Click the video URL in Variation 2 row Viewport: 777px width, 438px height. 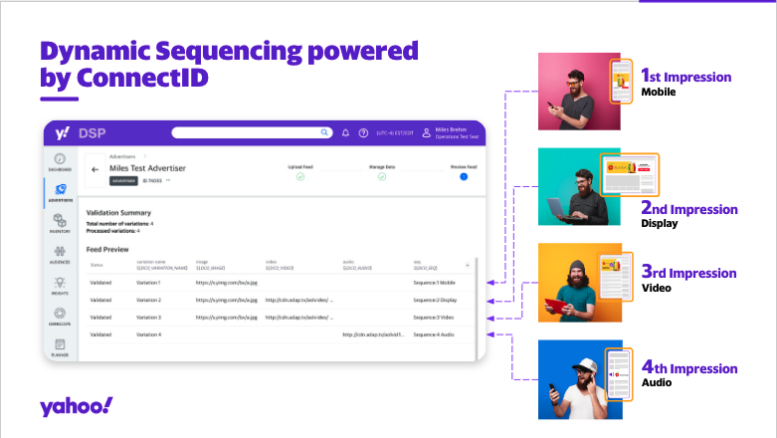coord(299,300)
